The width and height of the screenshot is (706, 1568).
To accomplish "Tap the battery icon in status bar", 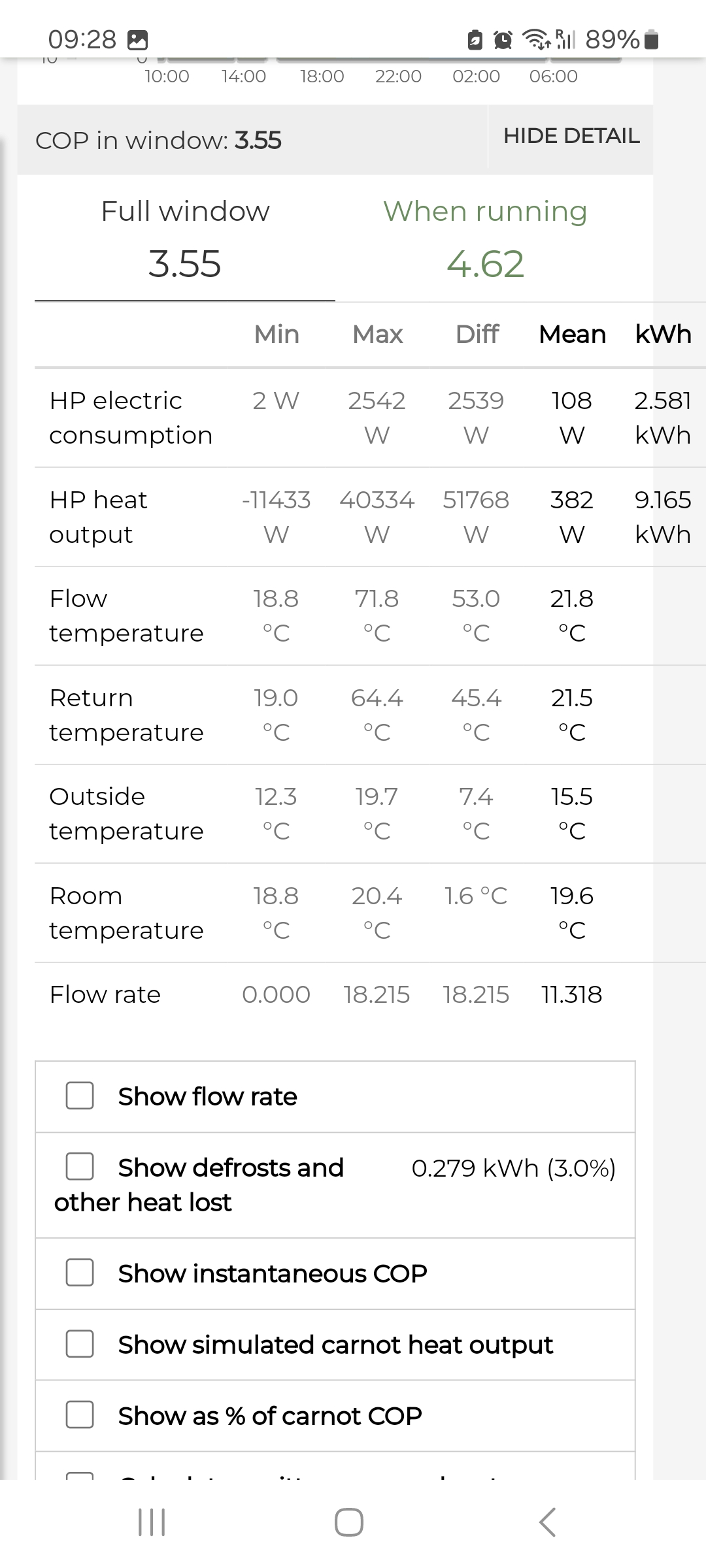I will (x=651, y=40).
